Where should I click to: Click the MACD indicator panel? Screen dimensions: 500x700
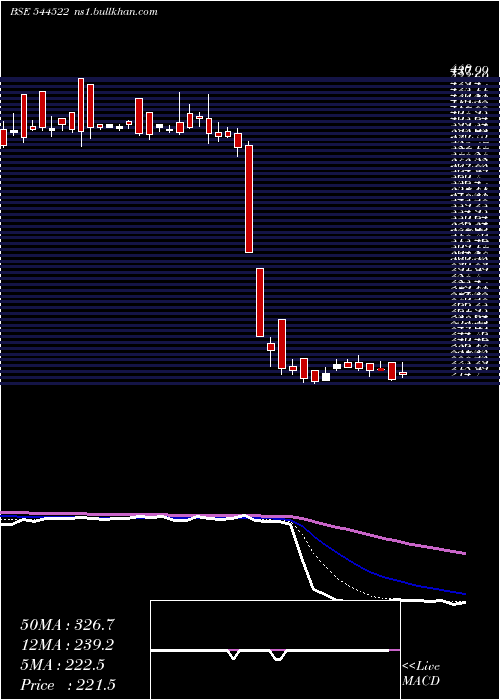275,650
